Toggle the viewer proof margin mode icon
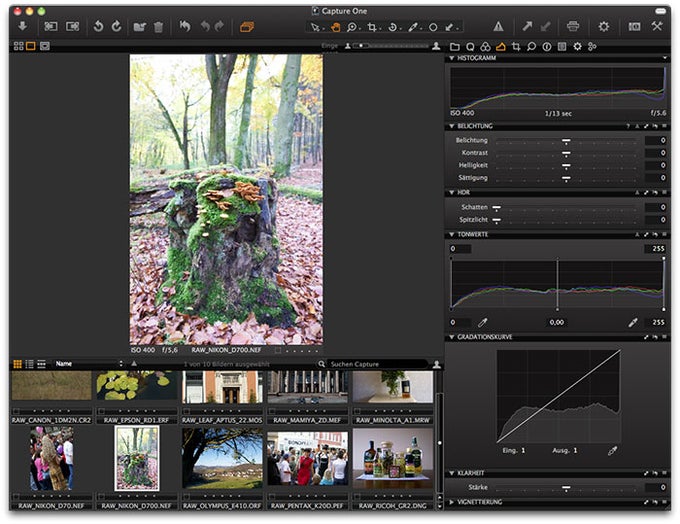Image resolution: width=680 pixels, height=524 pixels. point(45,46)
